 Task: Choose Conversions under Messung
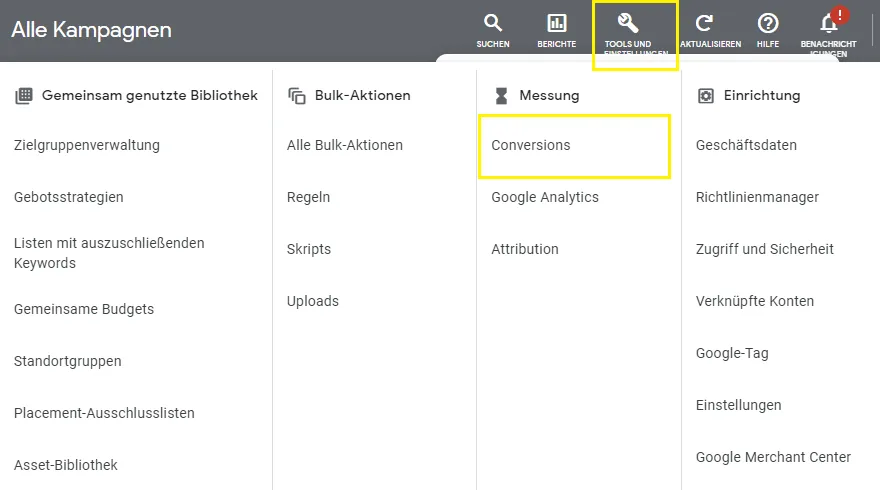click(x=531, y=145)
